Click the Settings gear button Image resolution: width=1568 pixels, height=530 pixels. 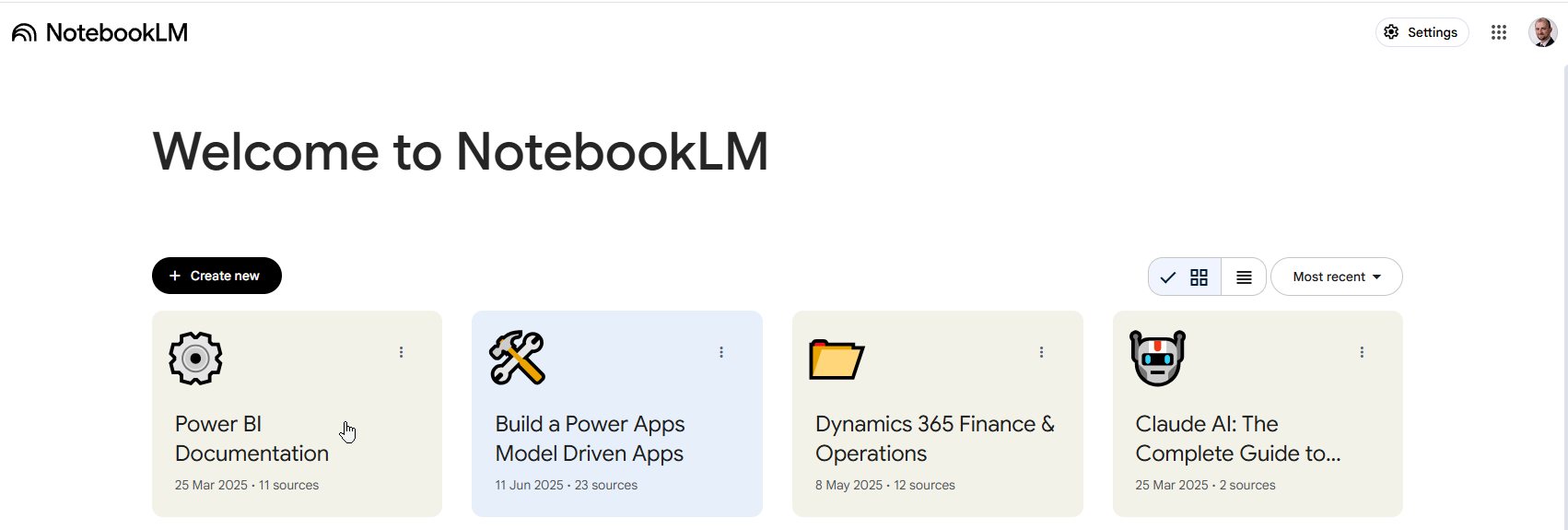(x=1422, y=32)
